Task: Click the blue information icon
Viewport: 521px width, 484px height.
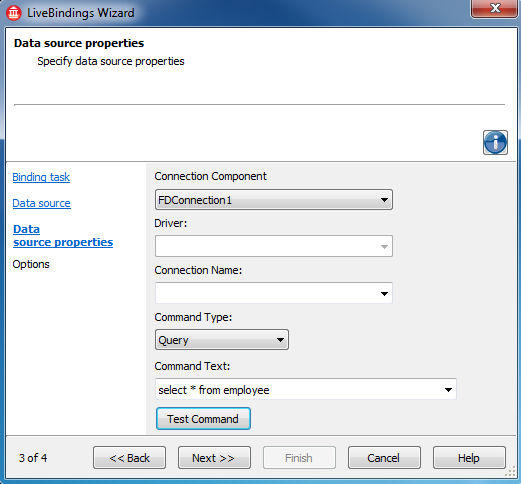Action: [x=495, y=143]
